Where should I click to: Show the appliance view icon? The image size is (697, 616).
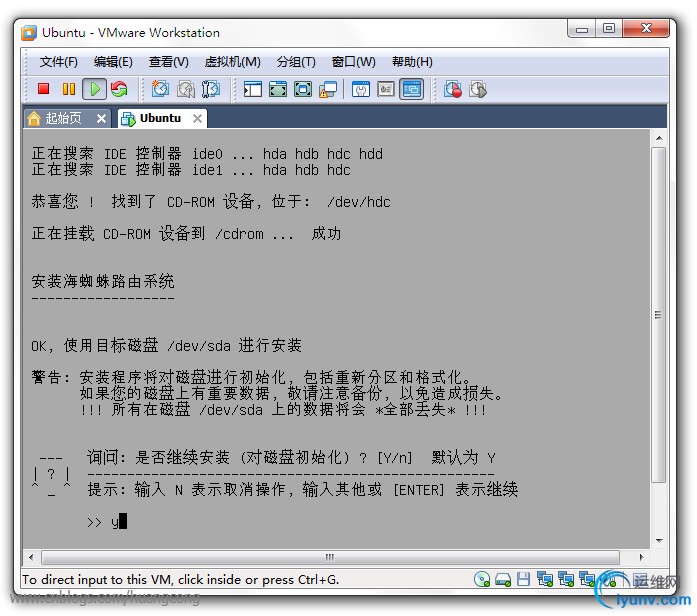[386, 89]
